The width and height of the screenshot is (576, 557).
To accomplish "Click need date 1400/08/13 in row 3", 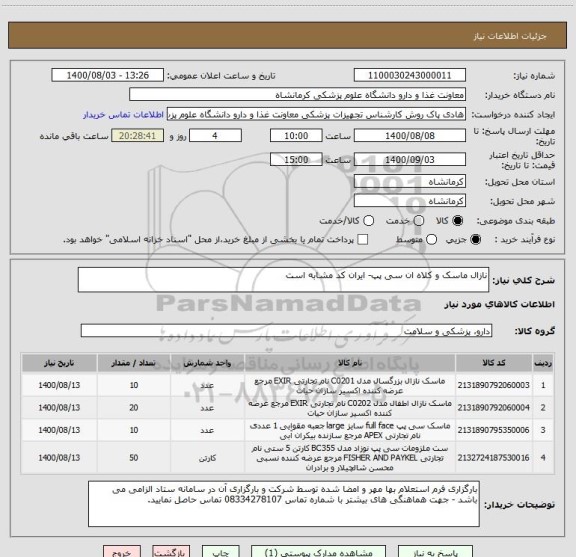I will [x=59, y=430].
